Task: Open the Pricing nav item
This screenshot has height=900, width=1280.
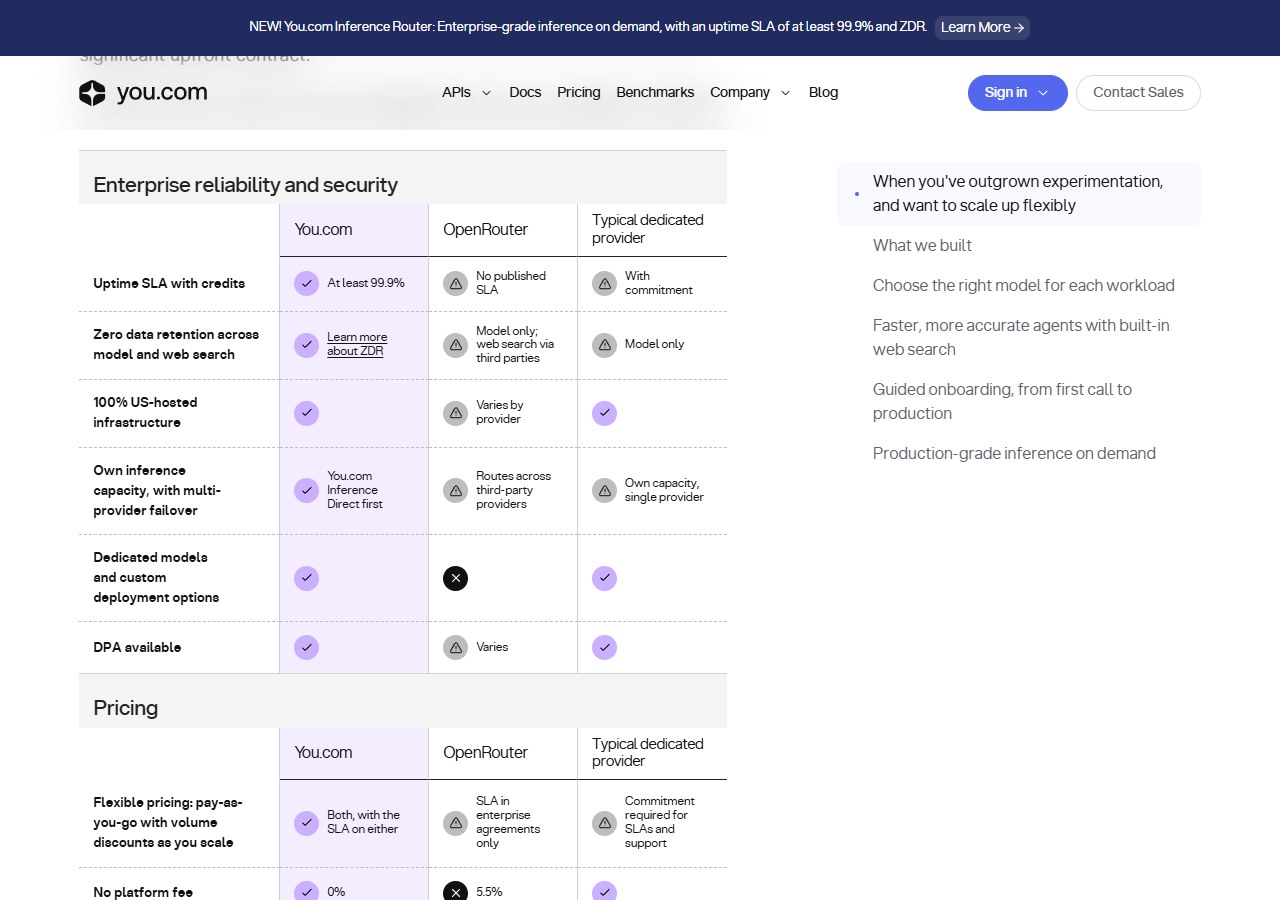Action: [x=579, y=93]
